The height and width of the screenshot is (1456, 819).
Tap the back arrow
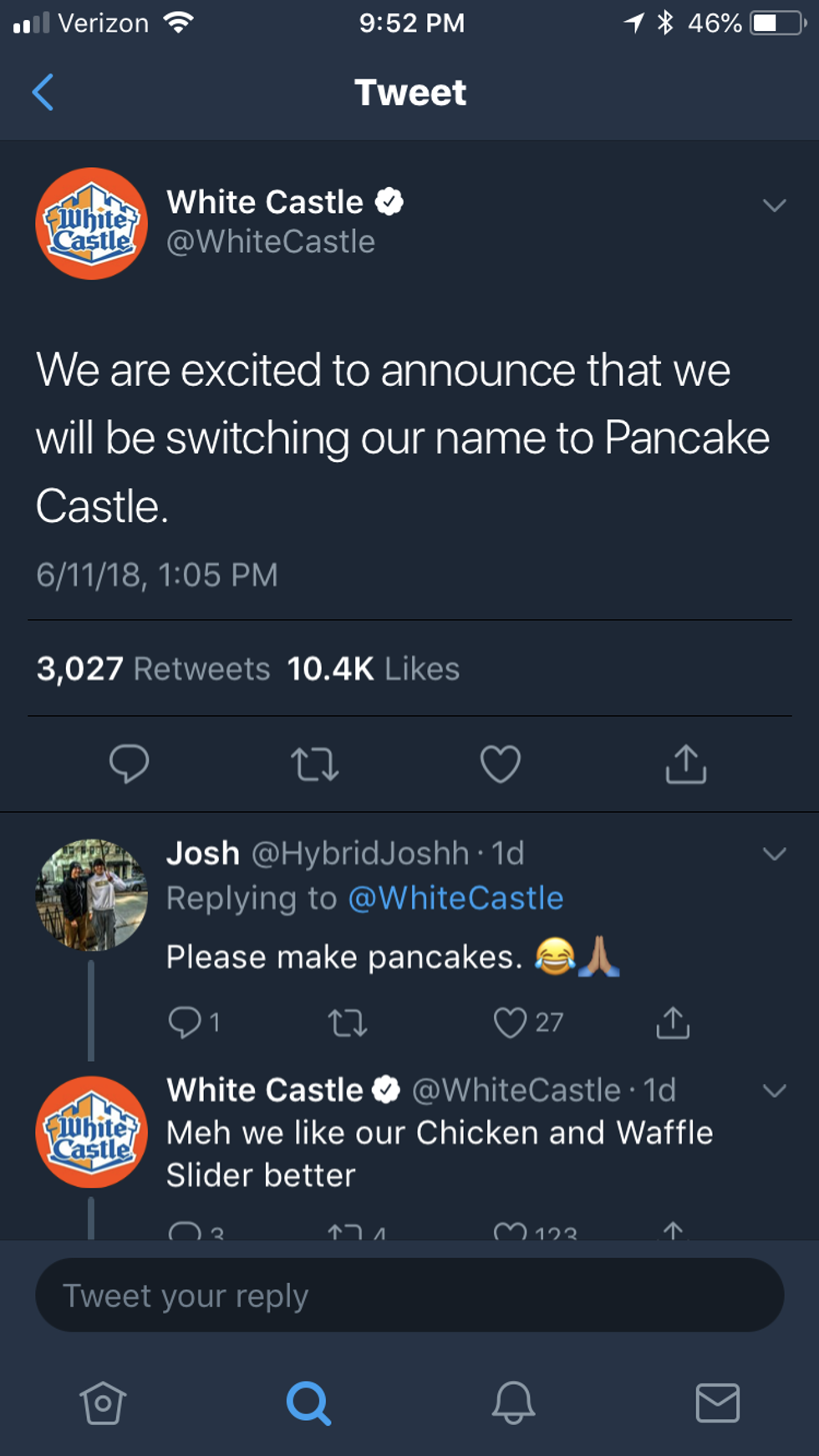(43, 92)
